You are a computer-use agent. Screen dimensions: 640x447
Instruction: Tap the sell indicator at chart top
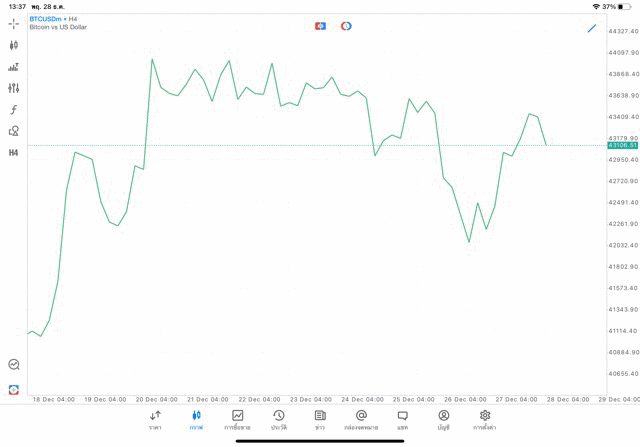tap(320, 26)
